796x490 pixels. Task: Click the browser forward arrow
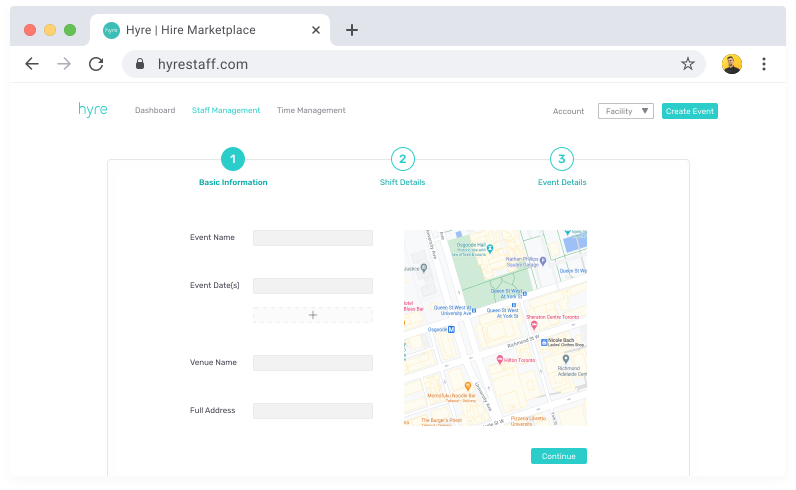coord(64,64)
